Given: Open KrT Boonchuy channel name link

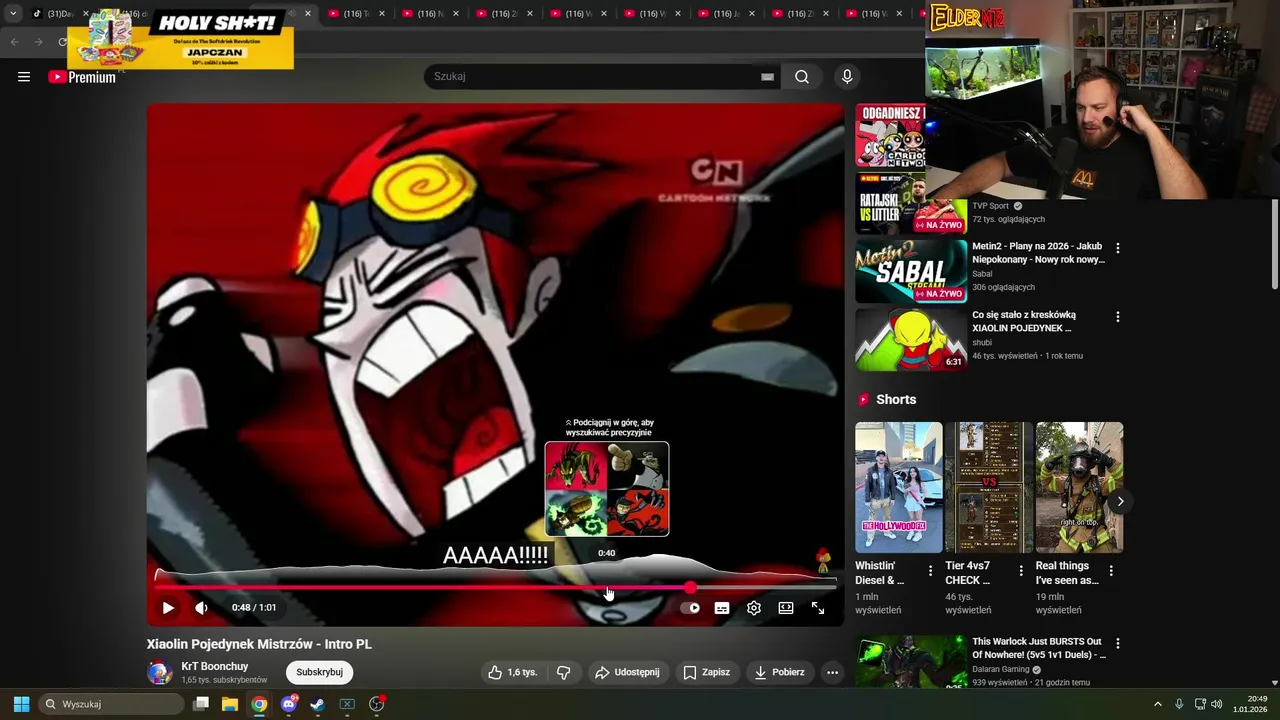Looking at the screenshot, I should 215,666.
